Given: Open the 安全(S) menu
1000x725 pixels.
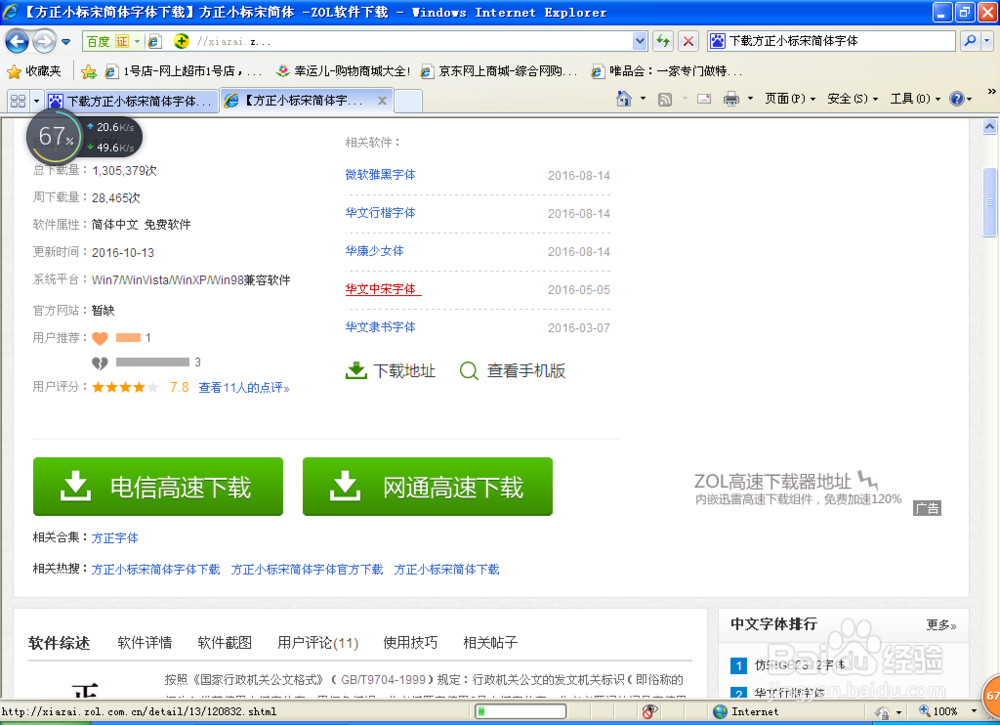Looking at the screenshot, I should 852,99.
